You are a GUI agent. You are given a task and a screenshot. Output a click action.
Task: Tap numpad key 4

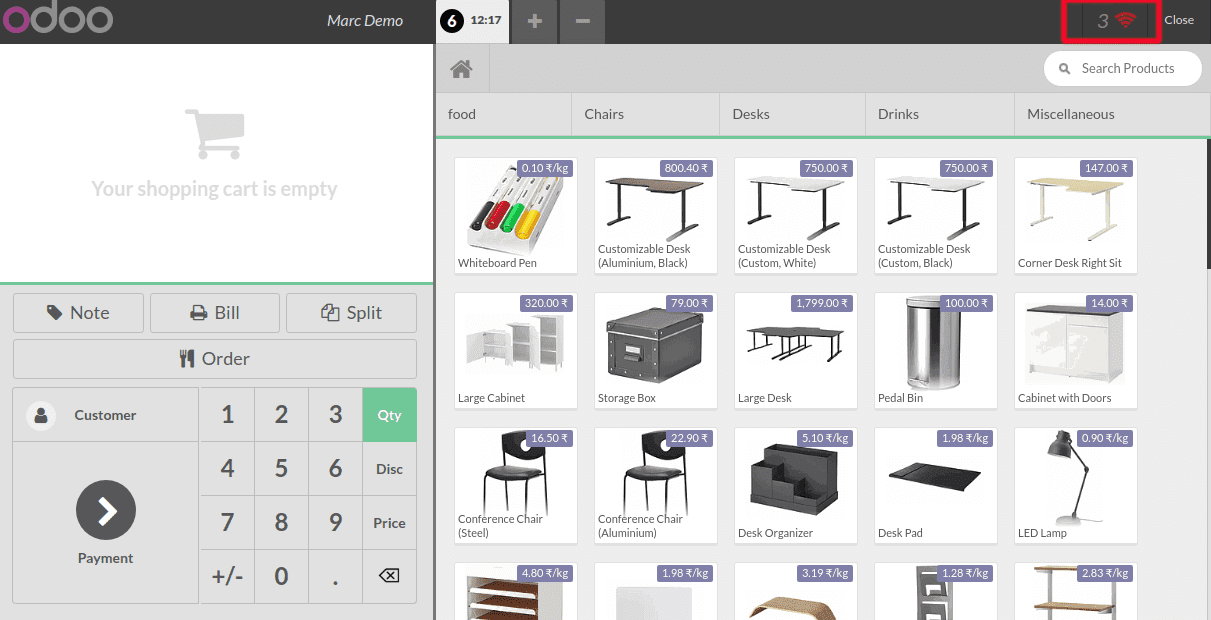tap(227, 469)
